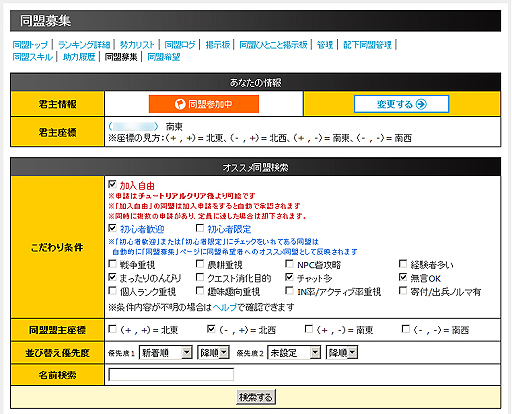Open the 未設定 priority 2 dropdown
This screenshot has height=414, width=512.
(x=294, y=352)
